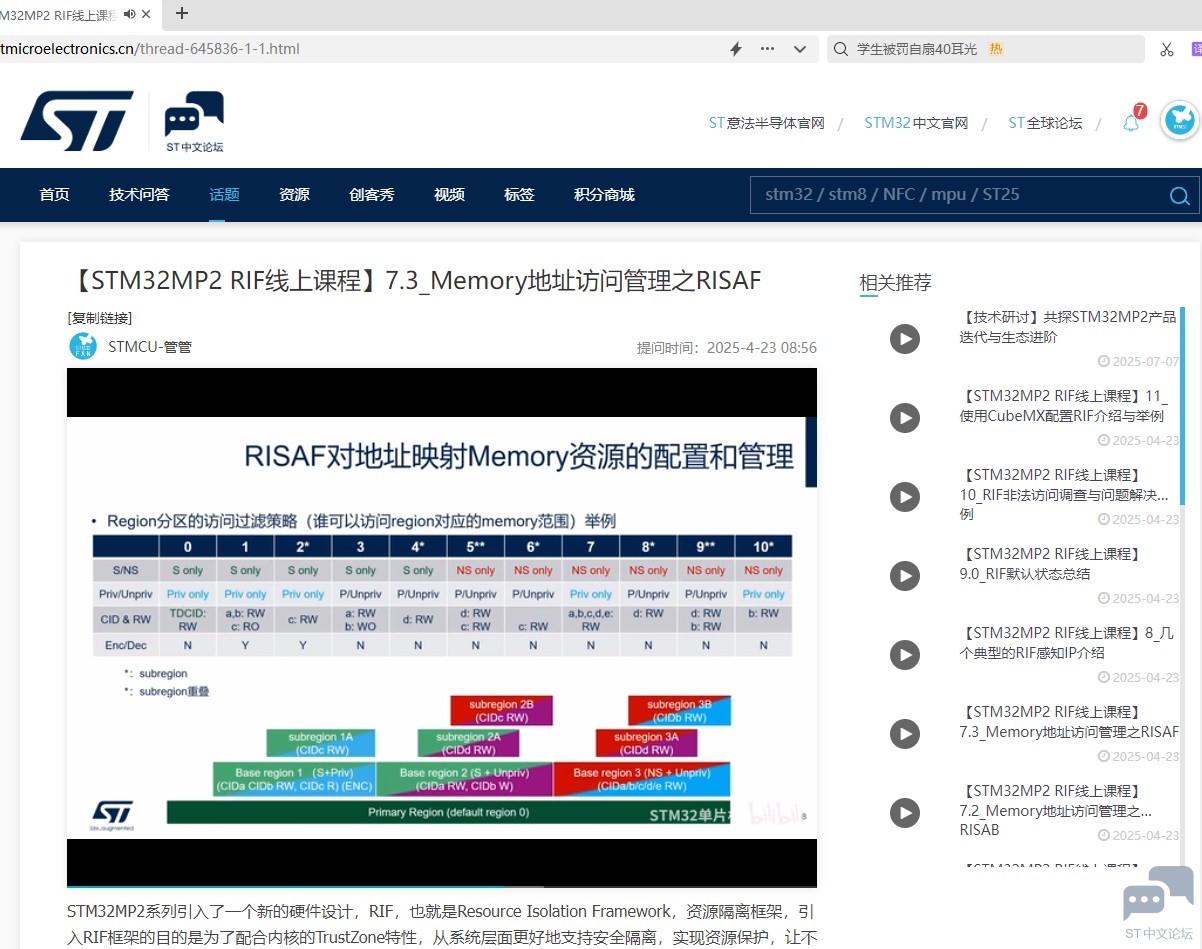
Task: Play the 7.3 RISAF recommended video icon
Action: pyautogui.click(x=905, y=734)
